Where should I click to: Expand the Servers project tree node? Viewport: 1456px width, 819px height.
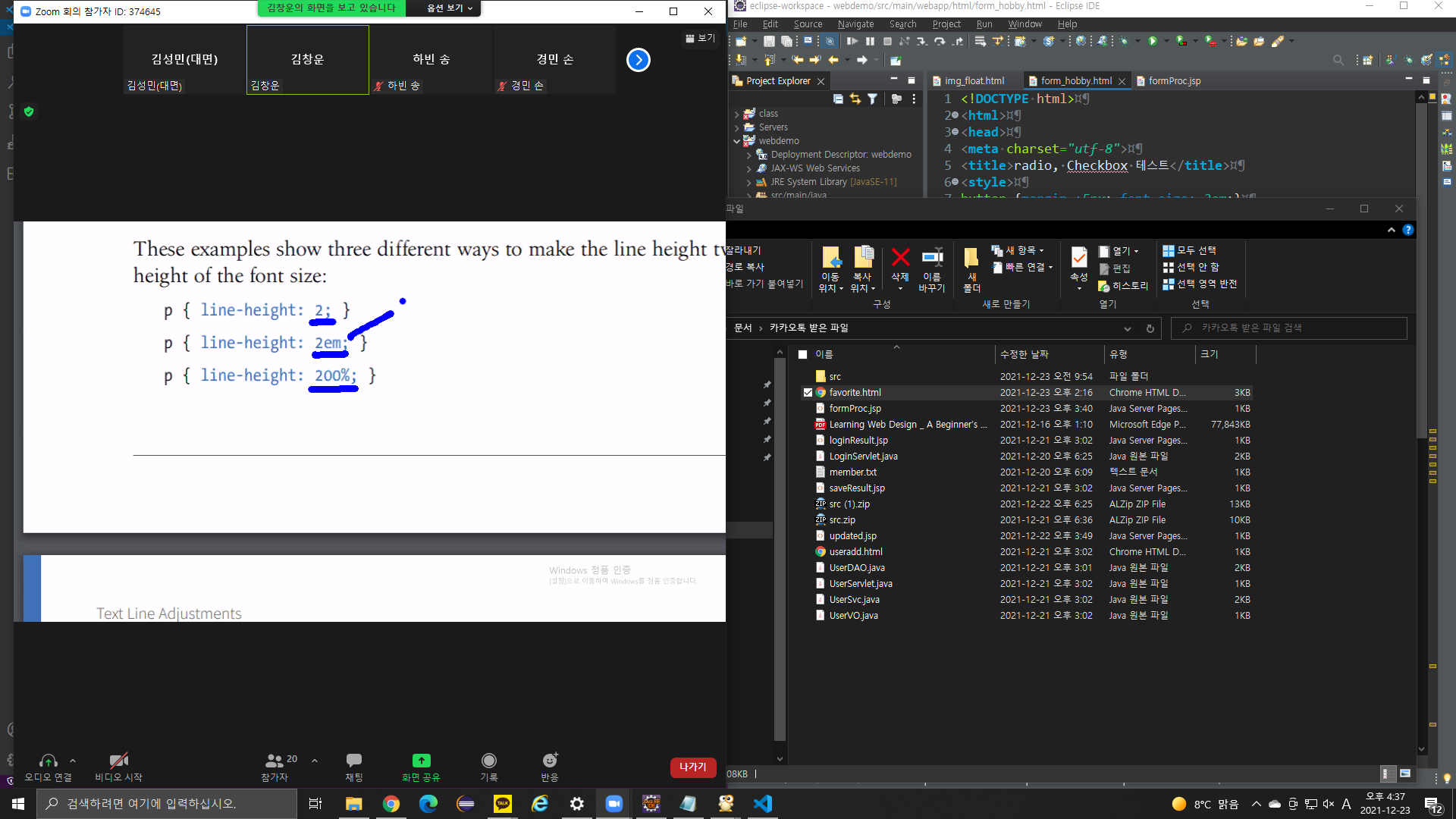point(736,127)
